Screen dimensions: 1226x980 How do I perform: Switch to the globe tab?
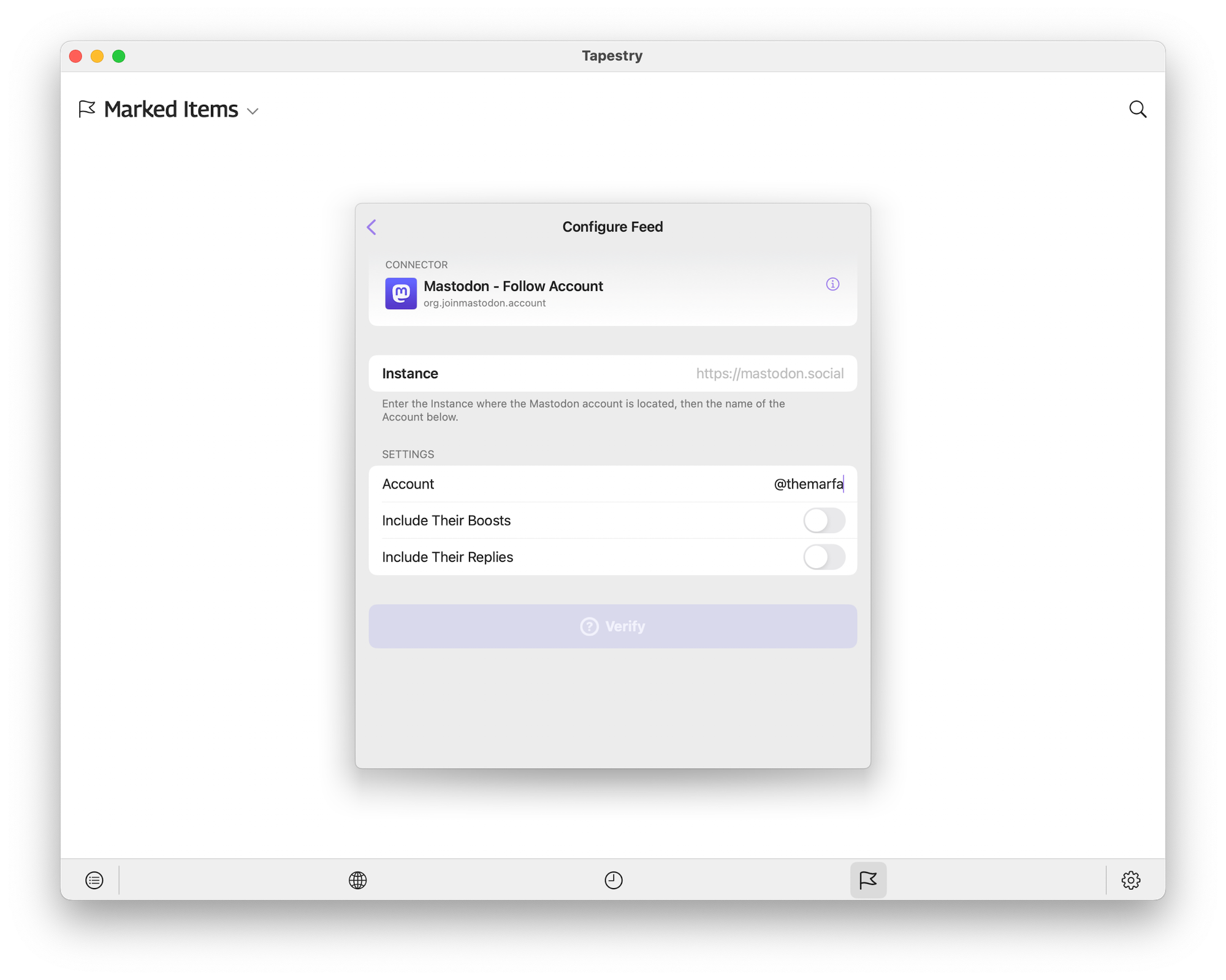pyautogui.click(x=357, y=880)
